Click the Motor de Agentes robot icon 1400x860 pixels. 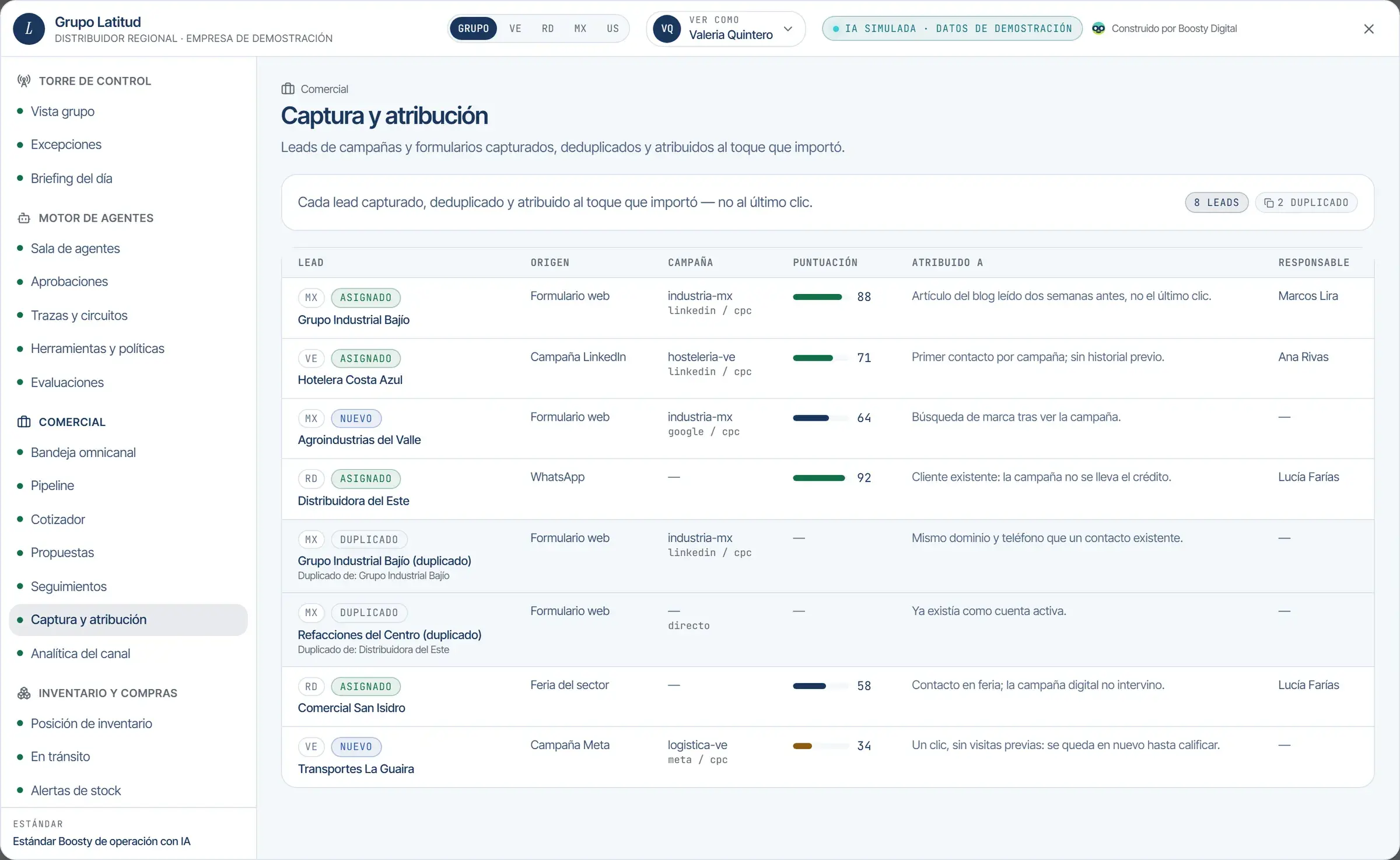[x=24, y=218]
